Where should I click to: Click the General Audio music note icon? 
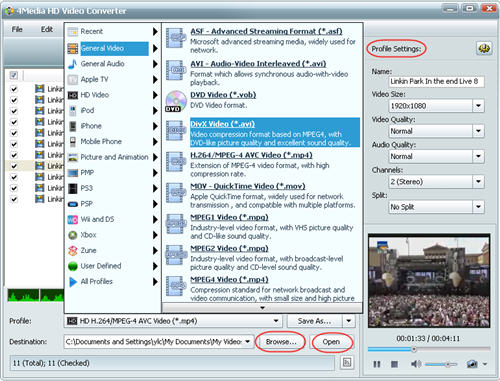point(72,64)
